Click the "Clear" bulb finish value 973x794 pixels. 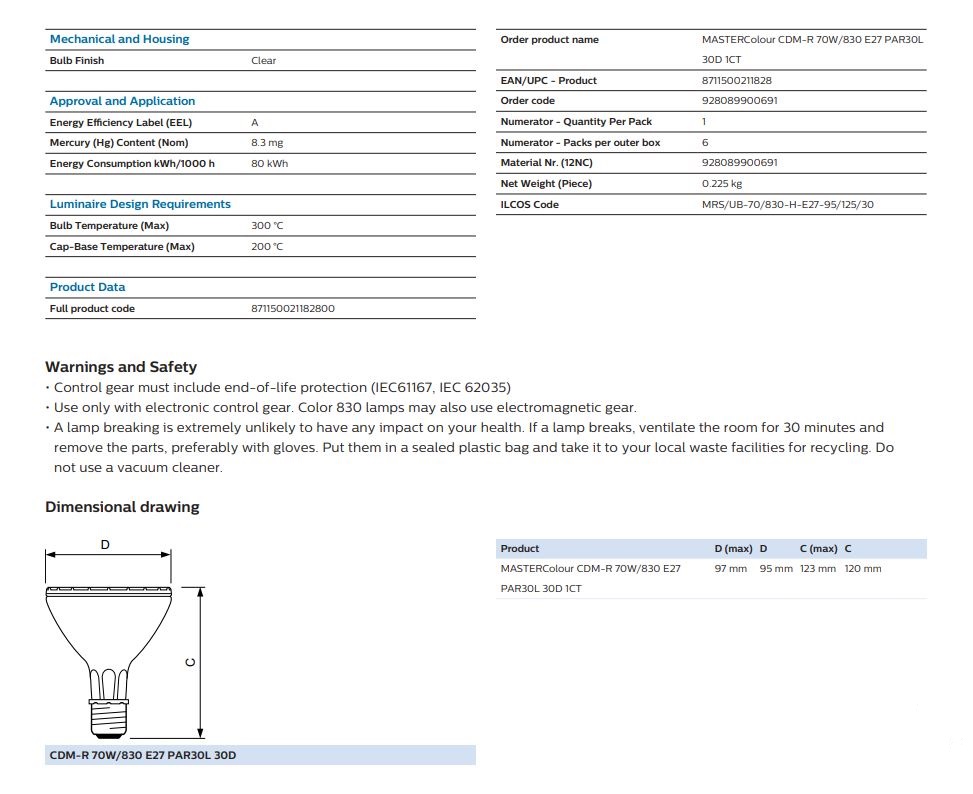point(264,61)
